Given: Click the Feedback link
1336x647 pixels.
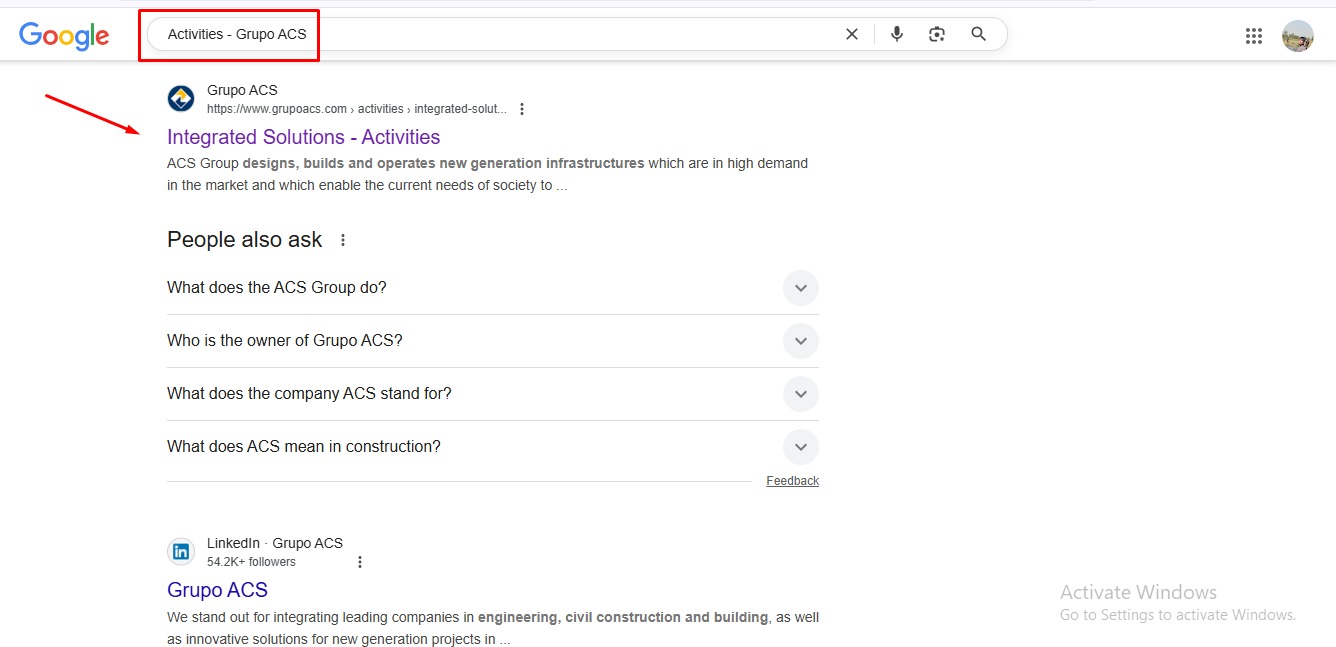Looking at the screenshot, I should tap(792, 481).
